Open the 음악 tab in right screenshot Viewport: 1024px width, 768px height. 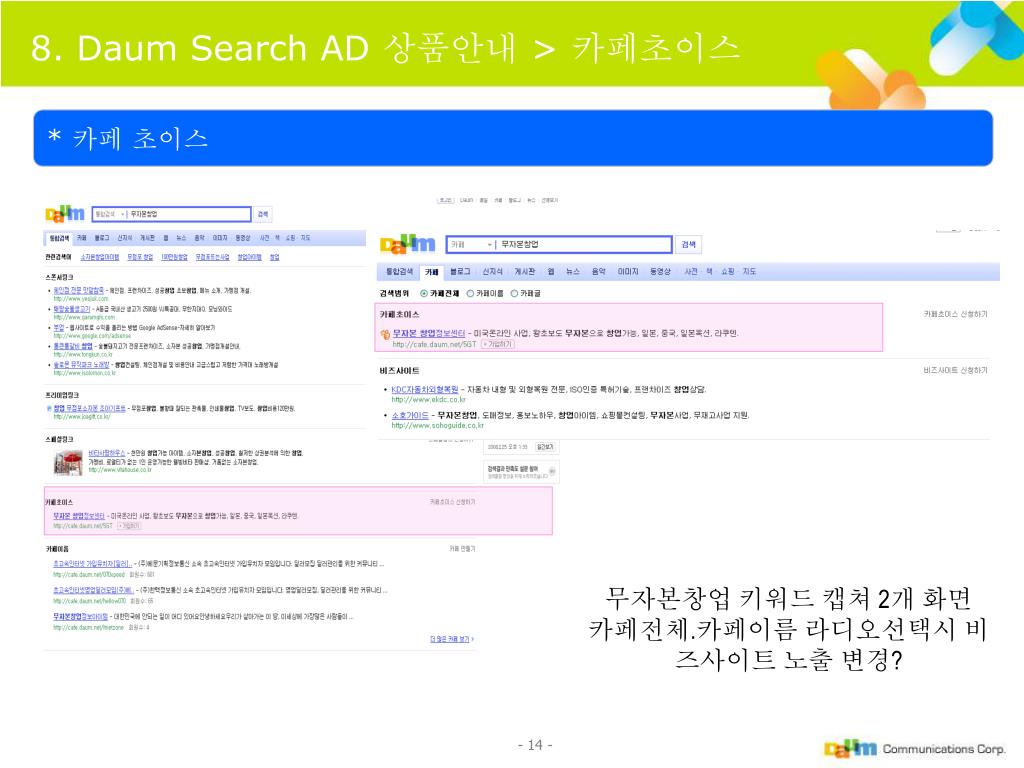(x=598, y=272)
